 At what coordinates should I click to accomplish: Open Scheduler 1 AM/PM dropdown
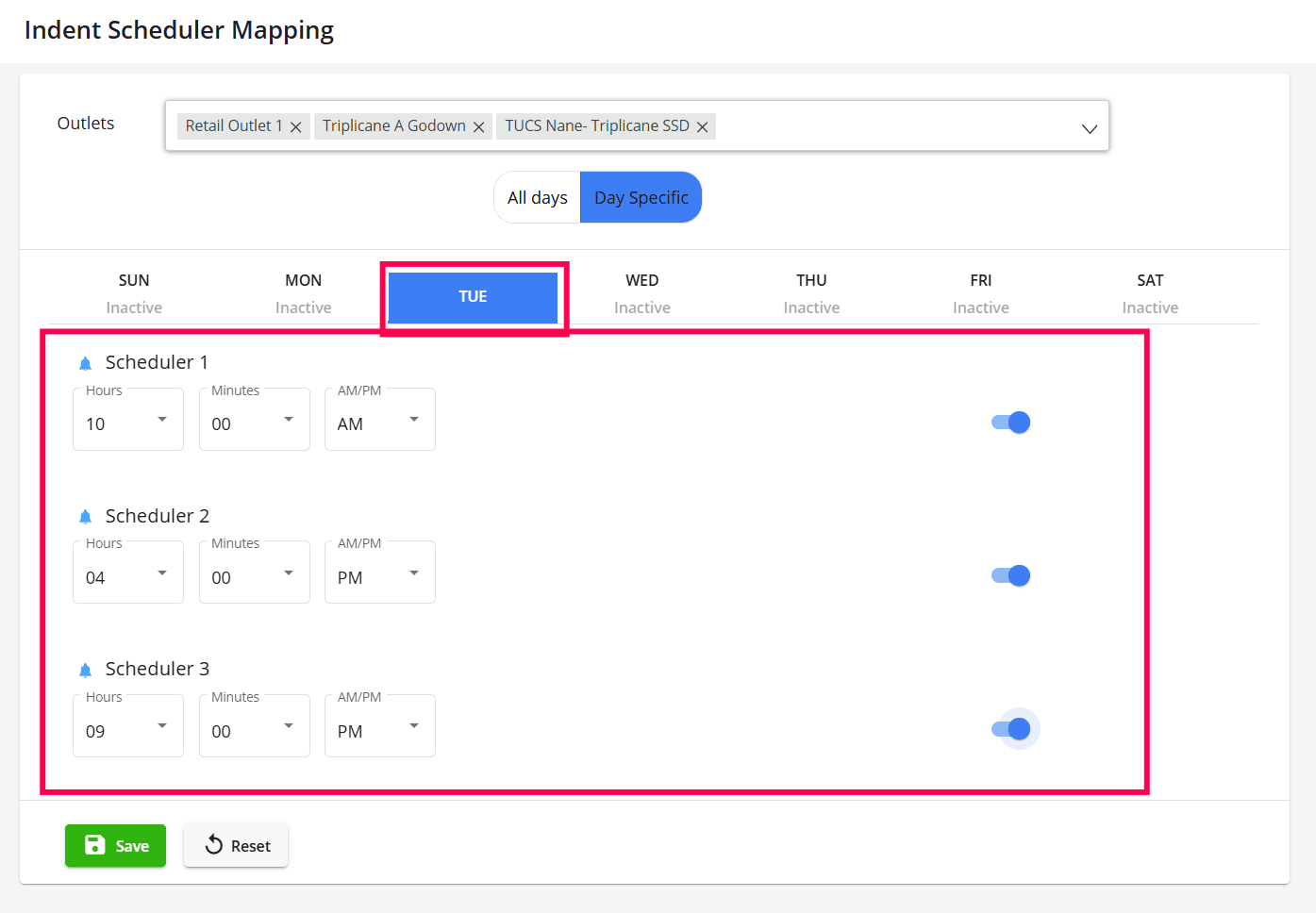(x=380, y=420)
